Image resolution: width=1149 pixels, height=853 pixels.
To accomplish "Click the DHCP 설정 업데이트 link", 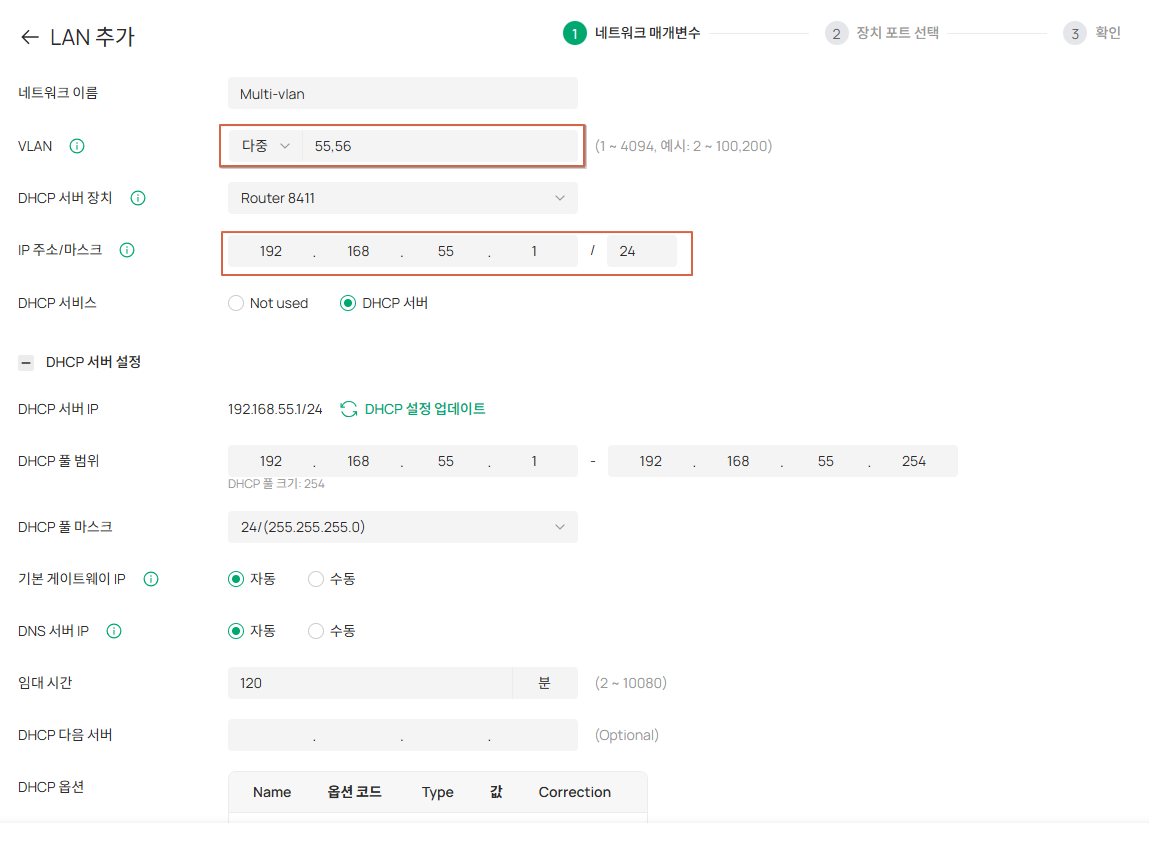I will [x=425, y=409].
